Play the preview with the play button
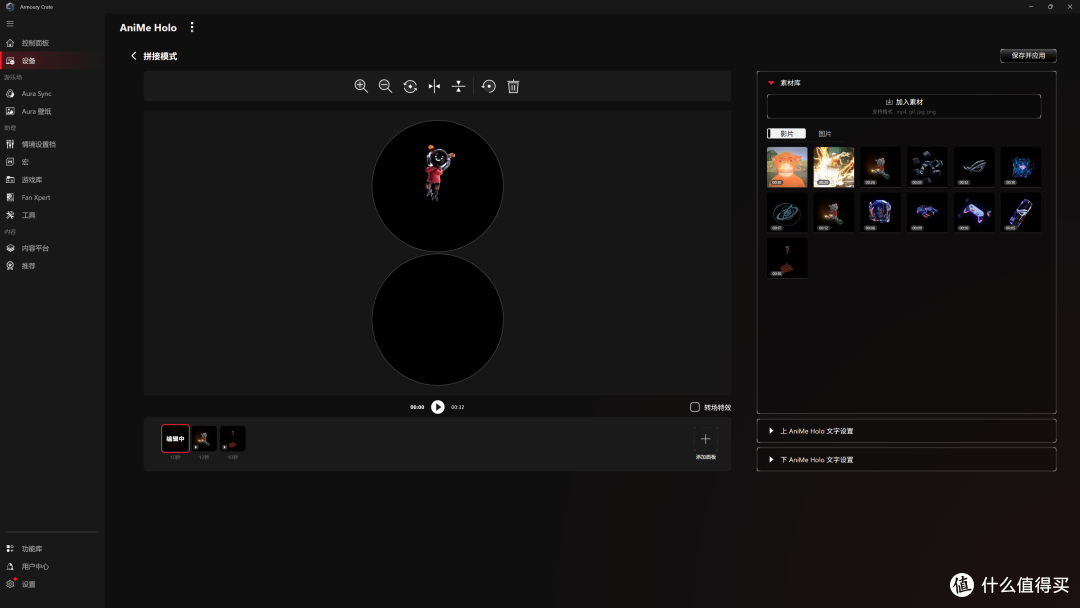 pyautogui.click(x=438, y=407)
